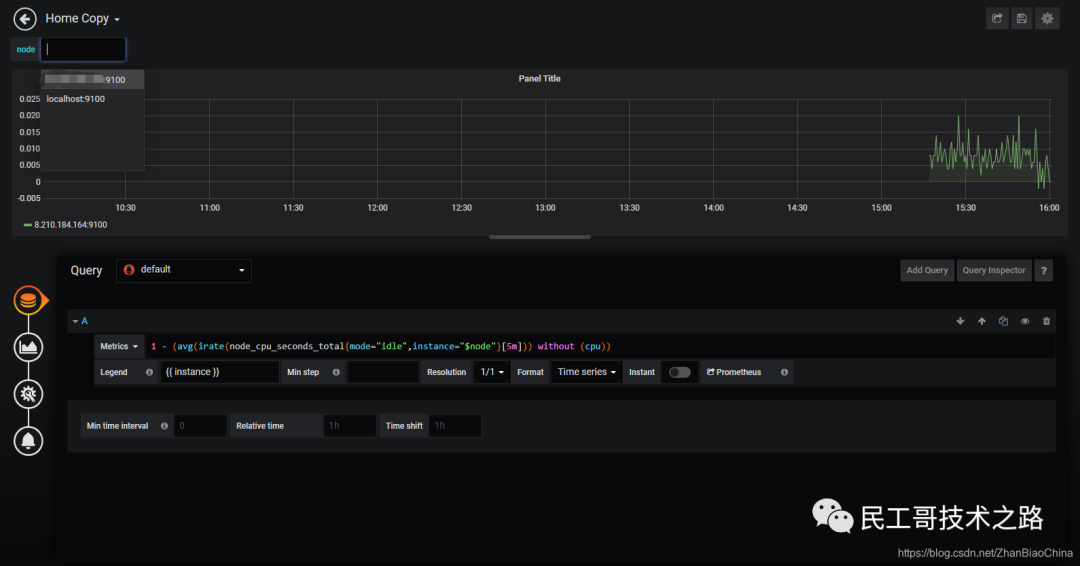Select the blurred :9100 node option
This screenshot has height=566, width=1080.
[x=92, y=80]
